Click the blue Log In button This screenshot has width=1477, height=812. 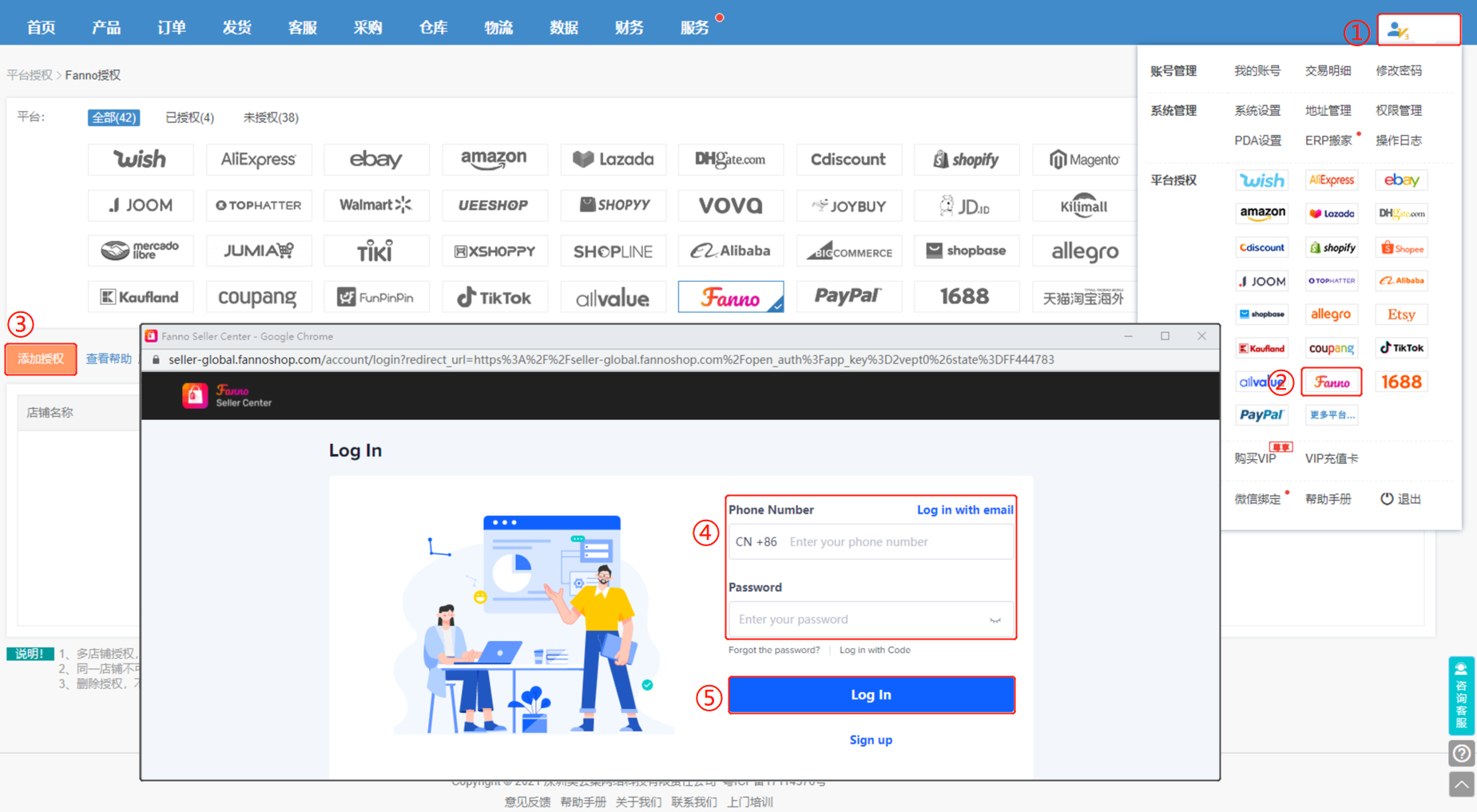click(872, 695)
